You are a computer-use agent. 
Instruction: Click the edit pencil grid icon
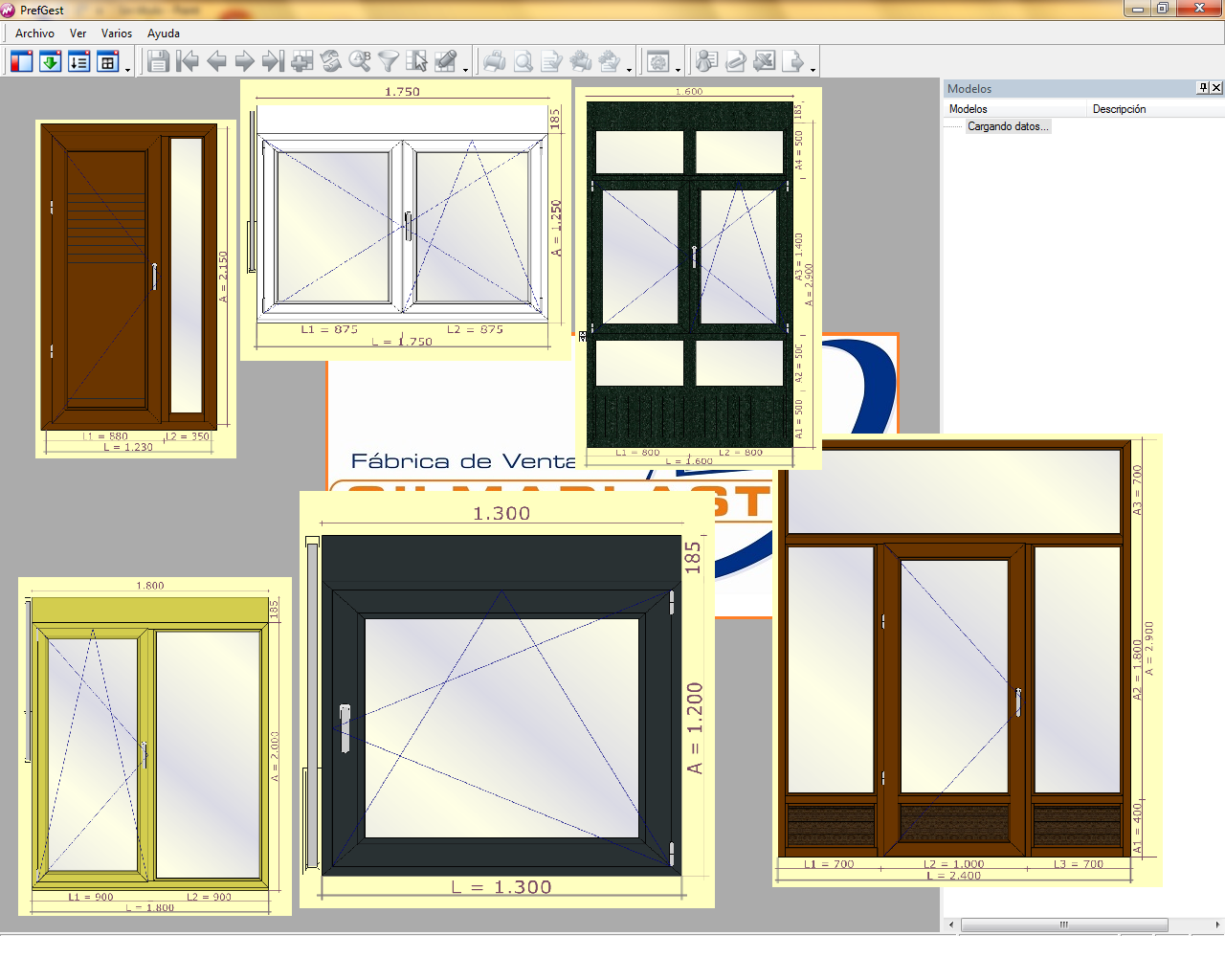point(446,62)
